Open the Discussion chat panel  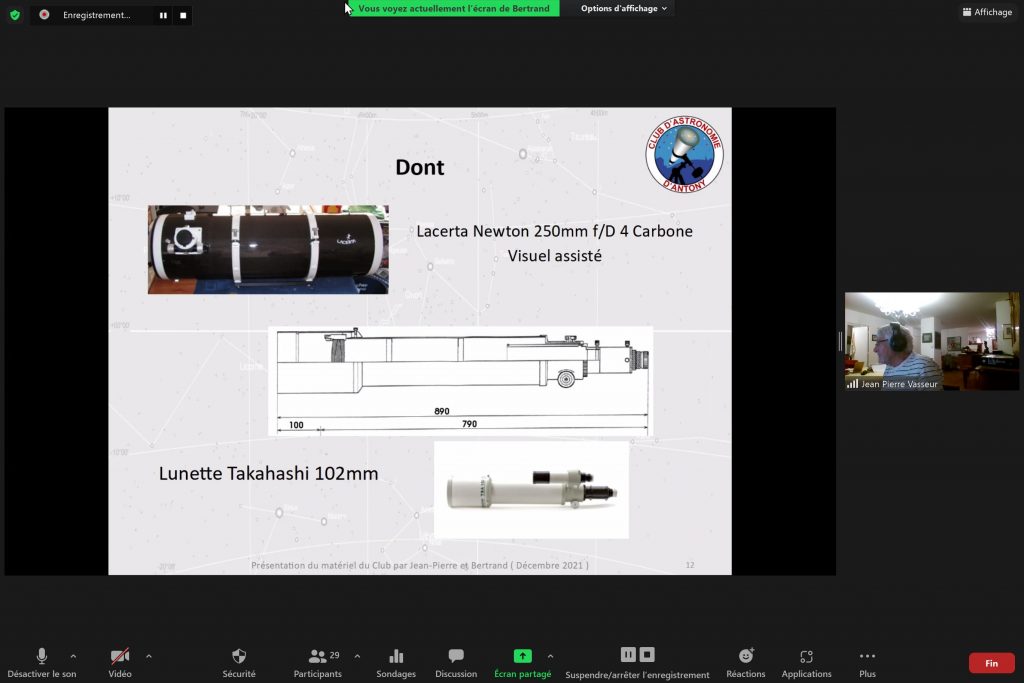tap(456, 663)
